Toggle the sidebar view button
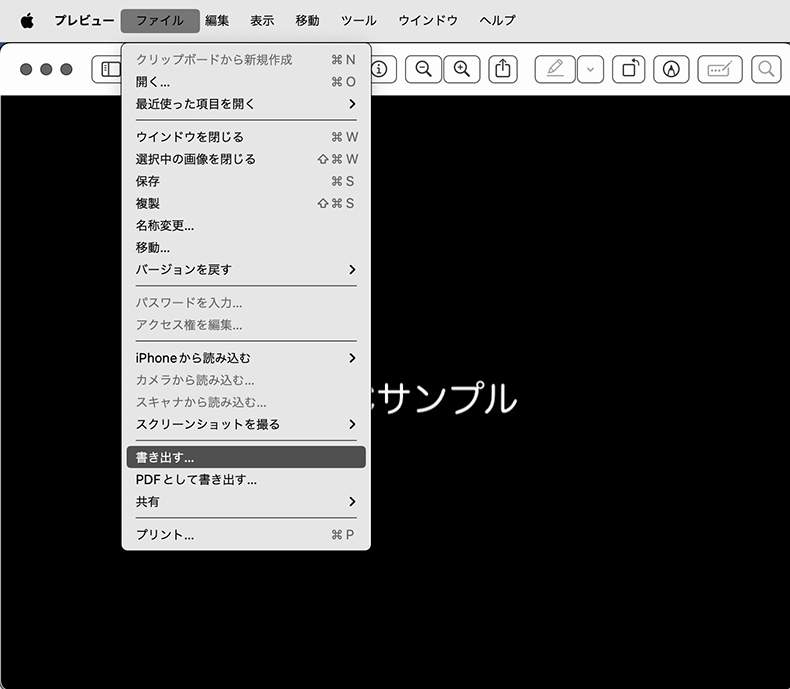Screen dimensions: 790x689 (x=107, y=69)
